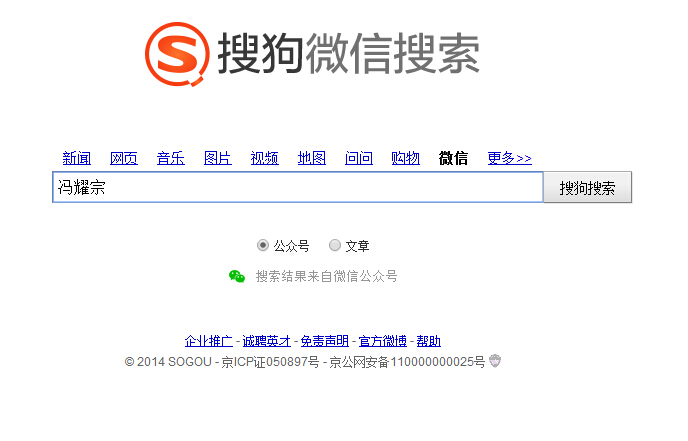Open the 企业推广 footer link
Screen dimensions: 688x441
tap(209, 341)
